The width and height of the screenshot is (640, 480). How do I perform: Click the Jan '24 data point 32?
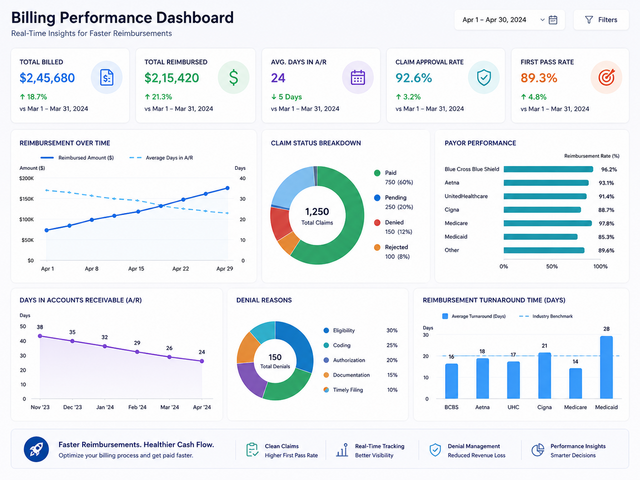coord(105,346)
